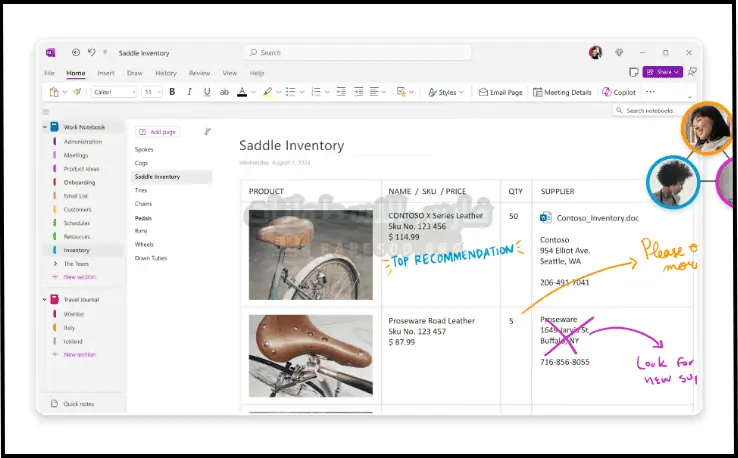Click the Back navigation arrow icon

[76, 52]
